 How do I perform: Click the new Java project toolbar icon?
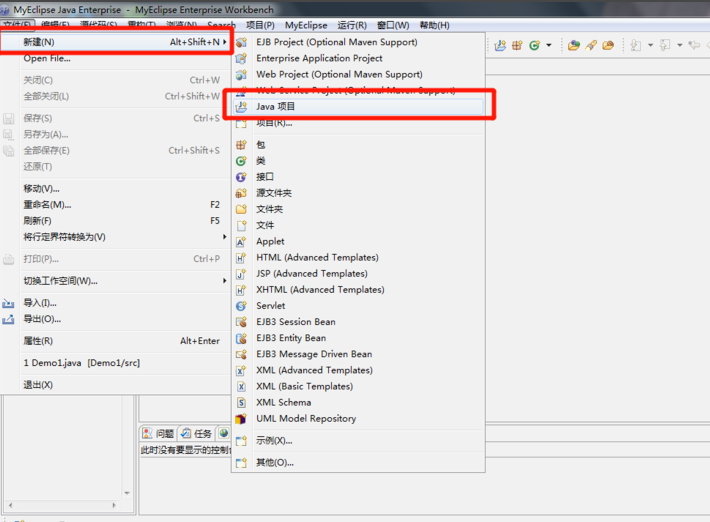click(500, 45)
